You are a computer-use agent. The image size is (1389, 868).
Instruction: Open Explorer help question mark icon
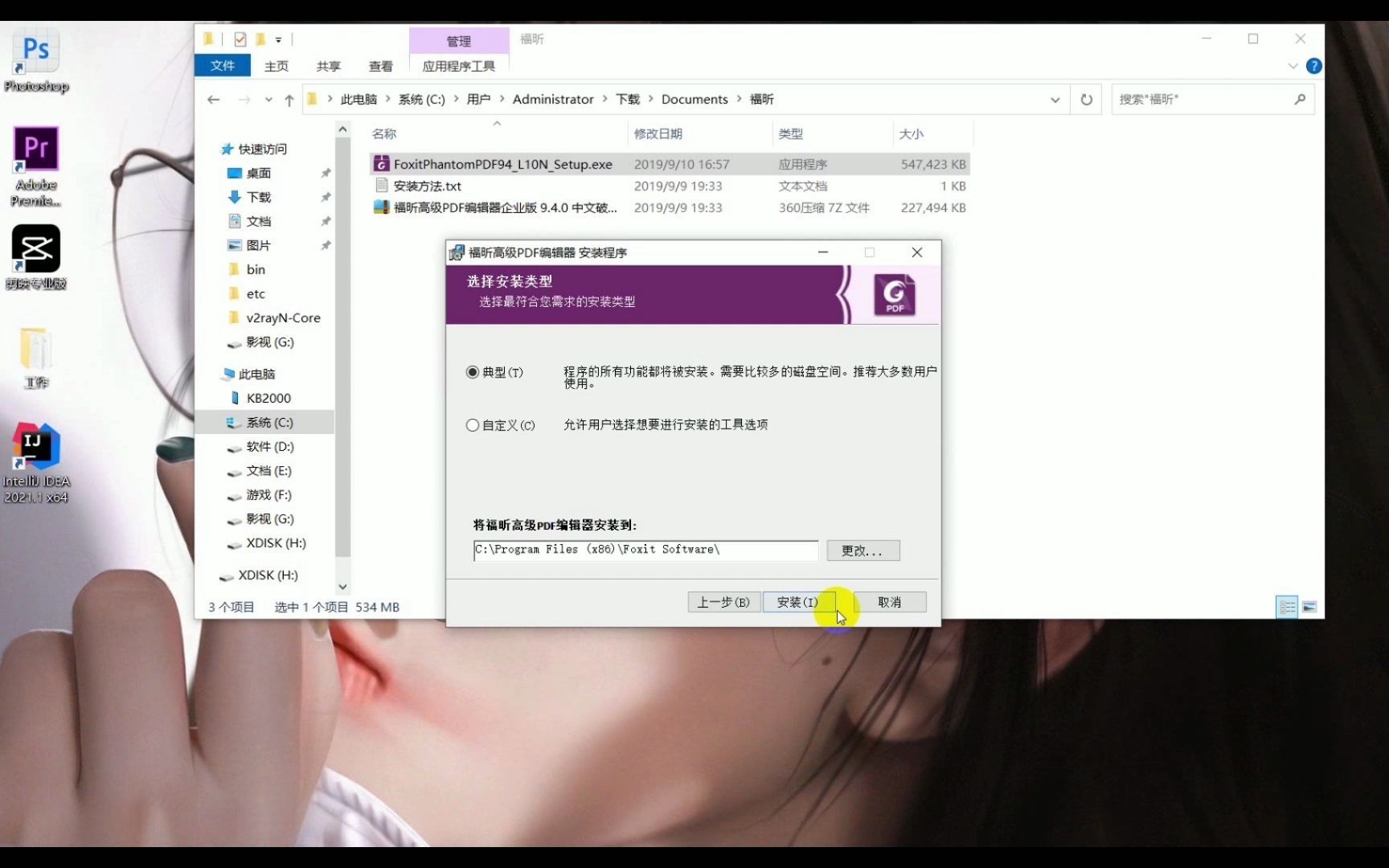click(x=1314, y=66)
